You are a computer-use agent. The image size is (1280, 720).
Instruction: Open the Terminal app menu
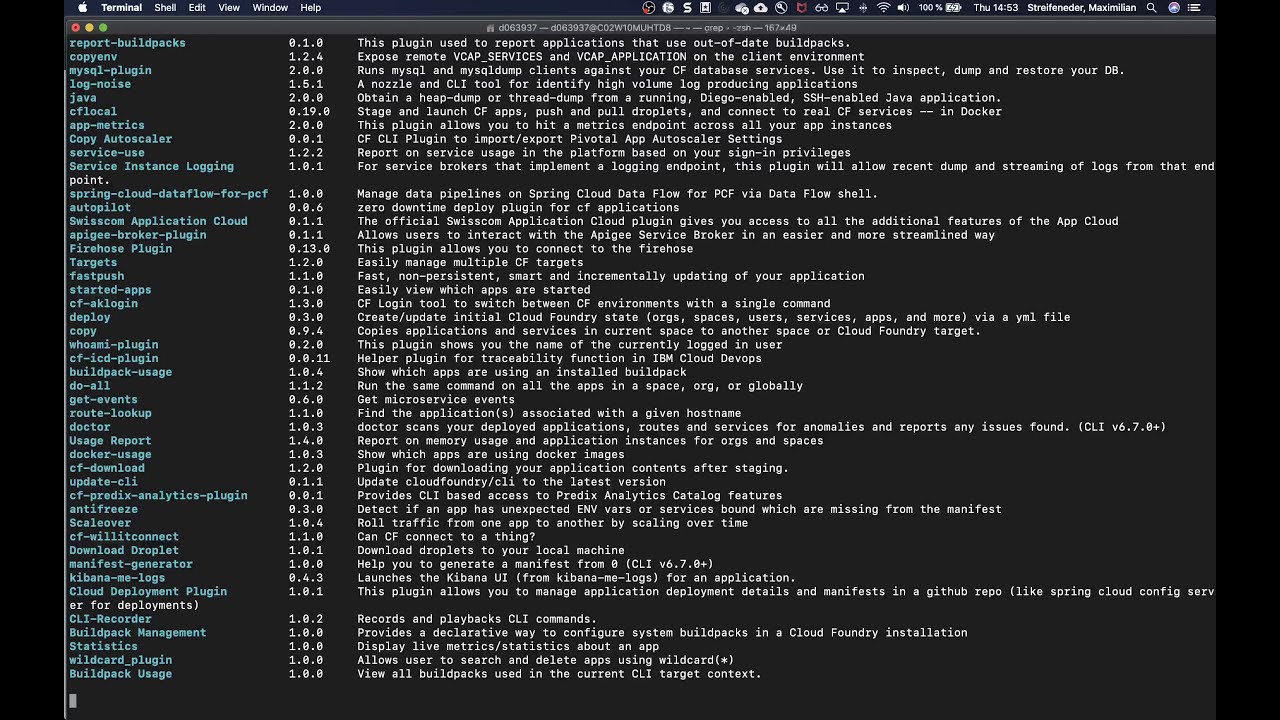point(121,7)
